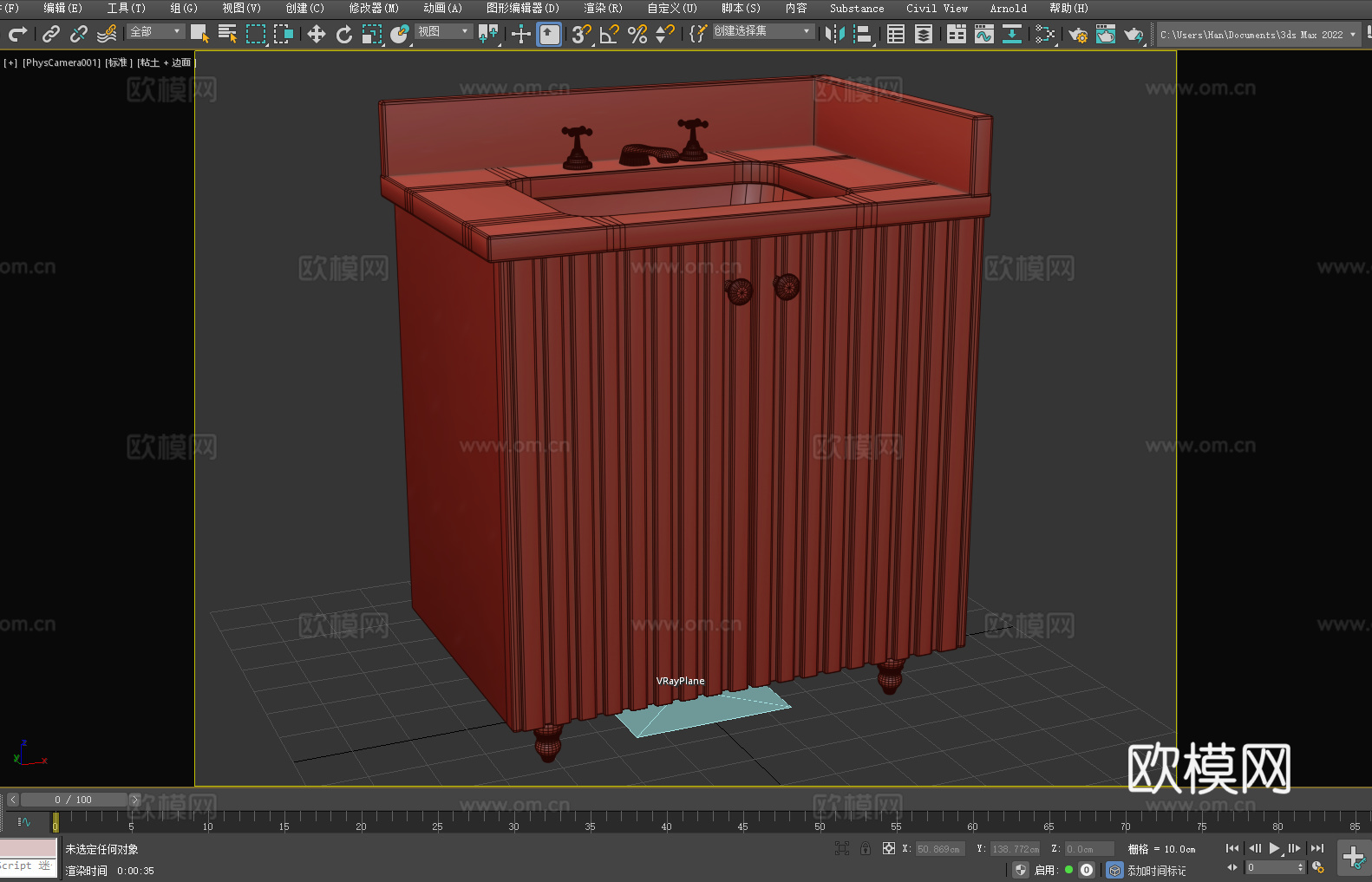Toggle Absolute/Offset transform type-in icon
The image size is (1372, 882).
click(x=889, y=848)
